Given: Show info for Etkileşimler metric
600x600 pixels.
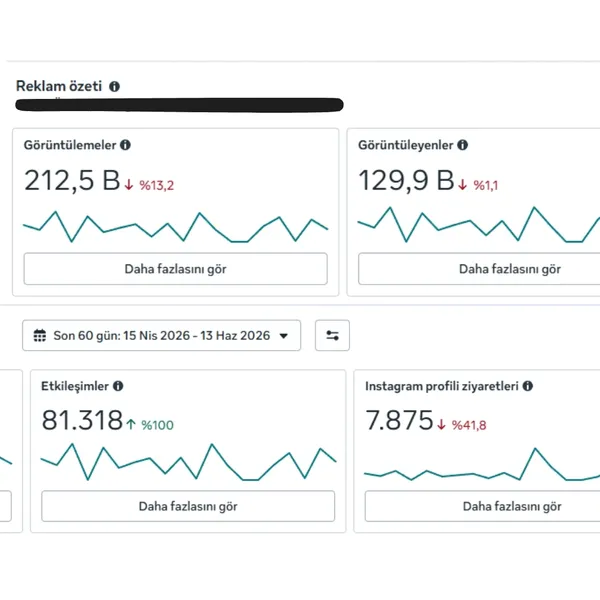Looking at the screenshot, I should (118, 386).
